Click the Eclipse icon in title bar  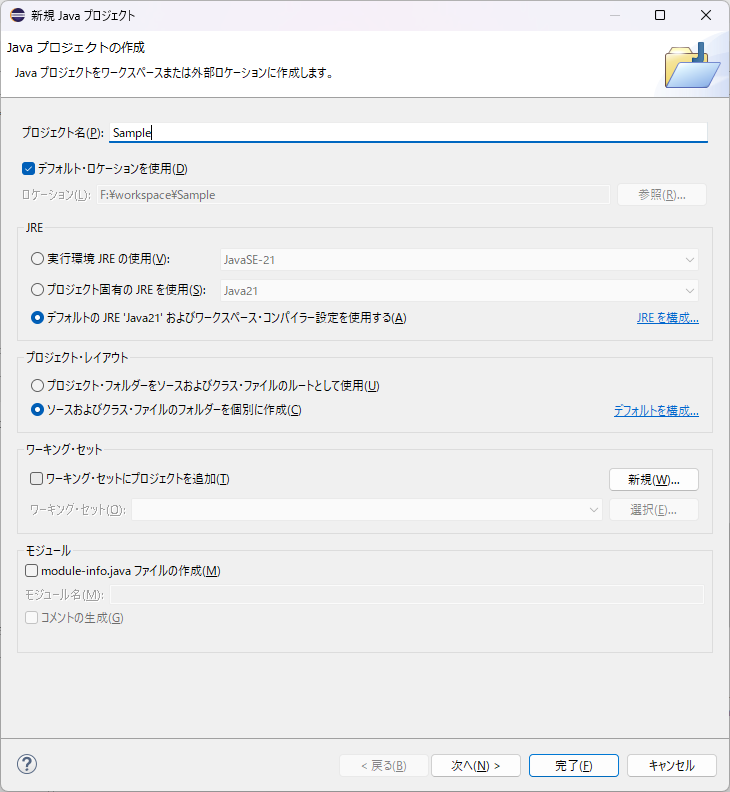click(15, 15)
